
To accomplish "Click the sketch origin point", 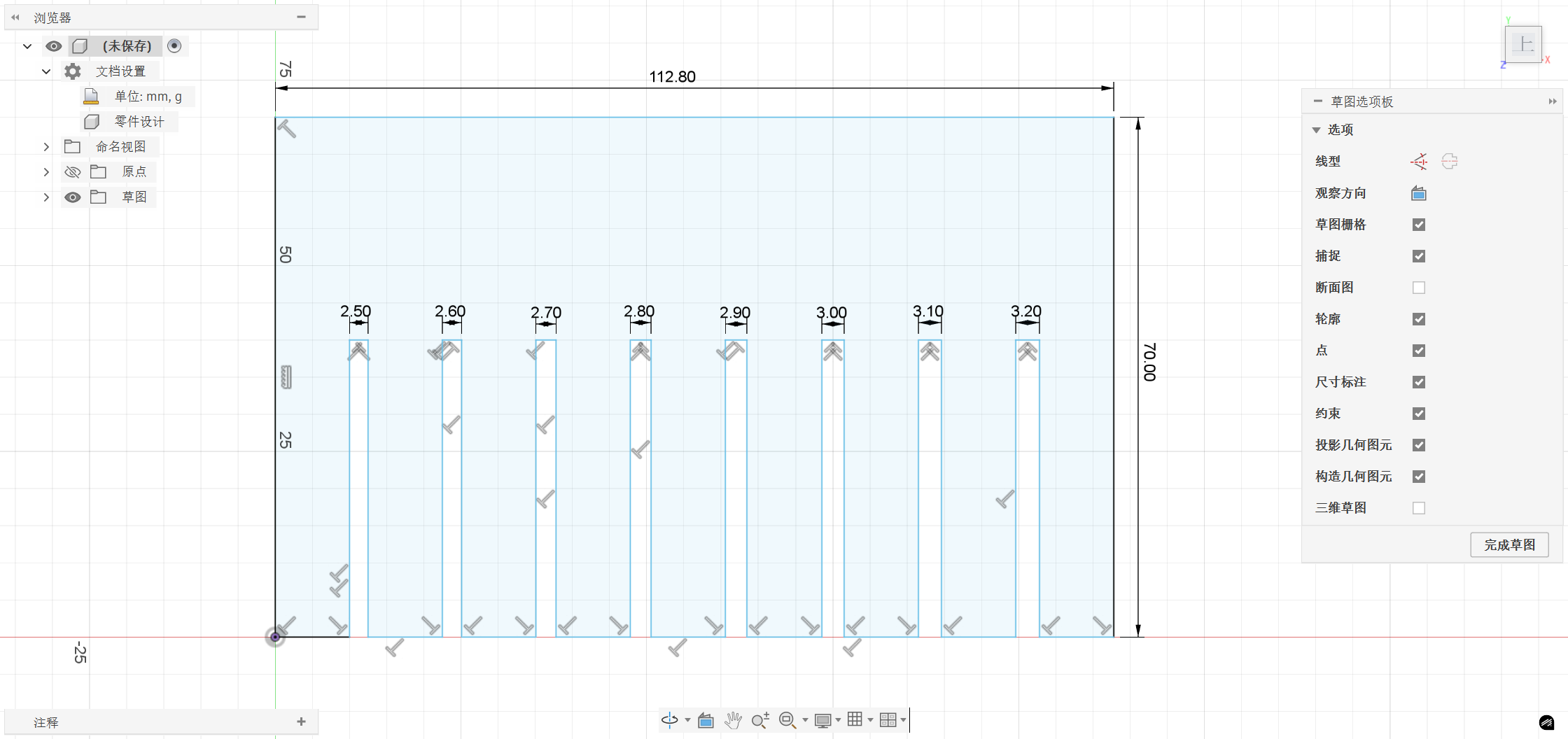I will coord(275,637).
